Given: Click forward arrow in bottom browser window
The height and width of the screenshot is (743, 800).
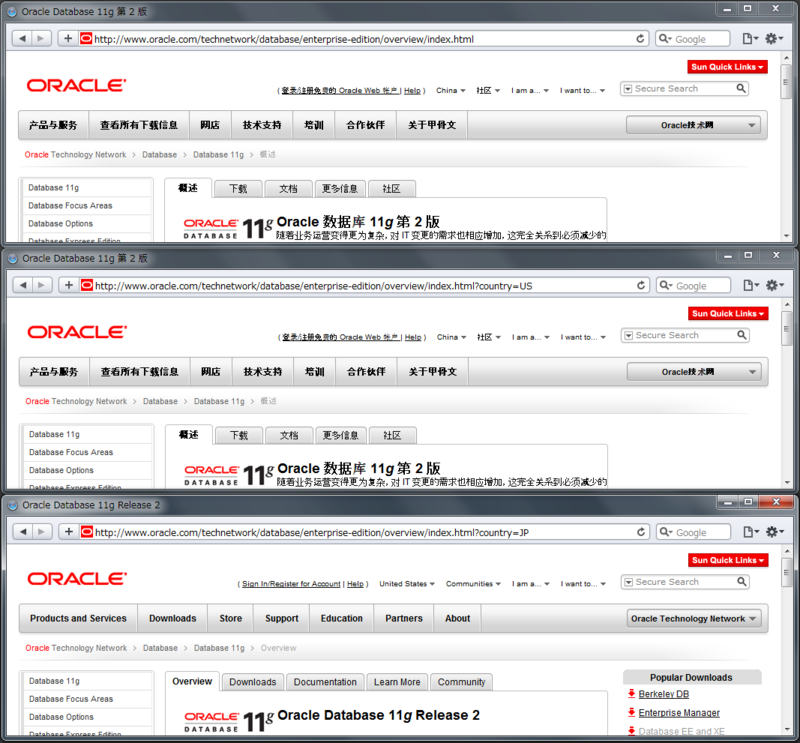Looking at the screenshot, I should (41, 532).
